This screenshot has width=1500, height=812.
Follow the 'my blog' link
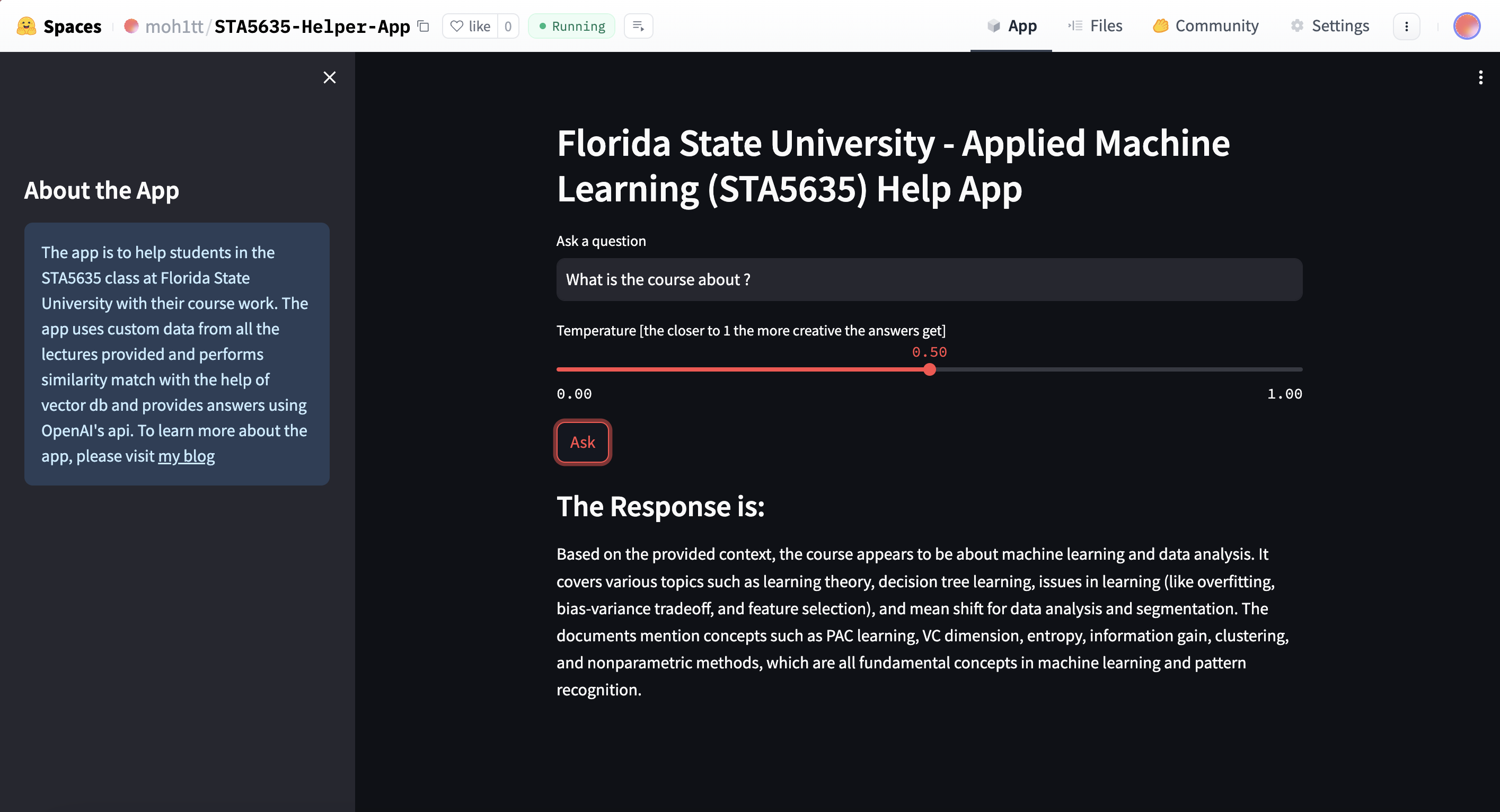187,456
